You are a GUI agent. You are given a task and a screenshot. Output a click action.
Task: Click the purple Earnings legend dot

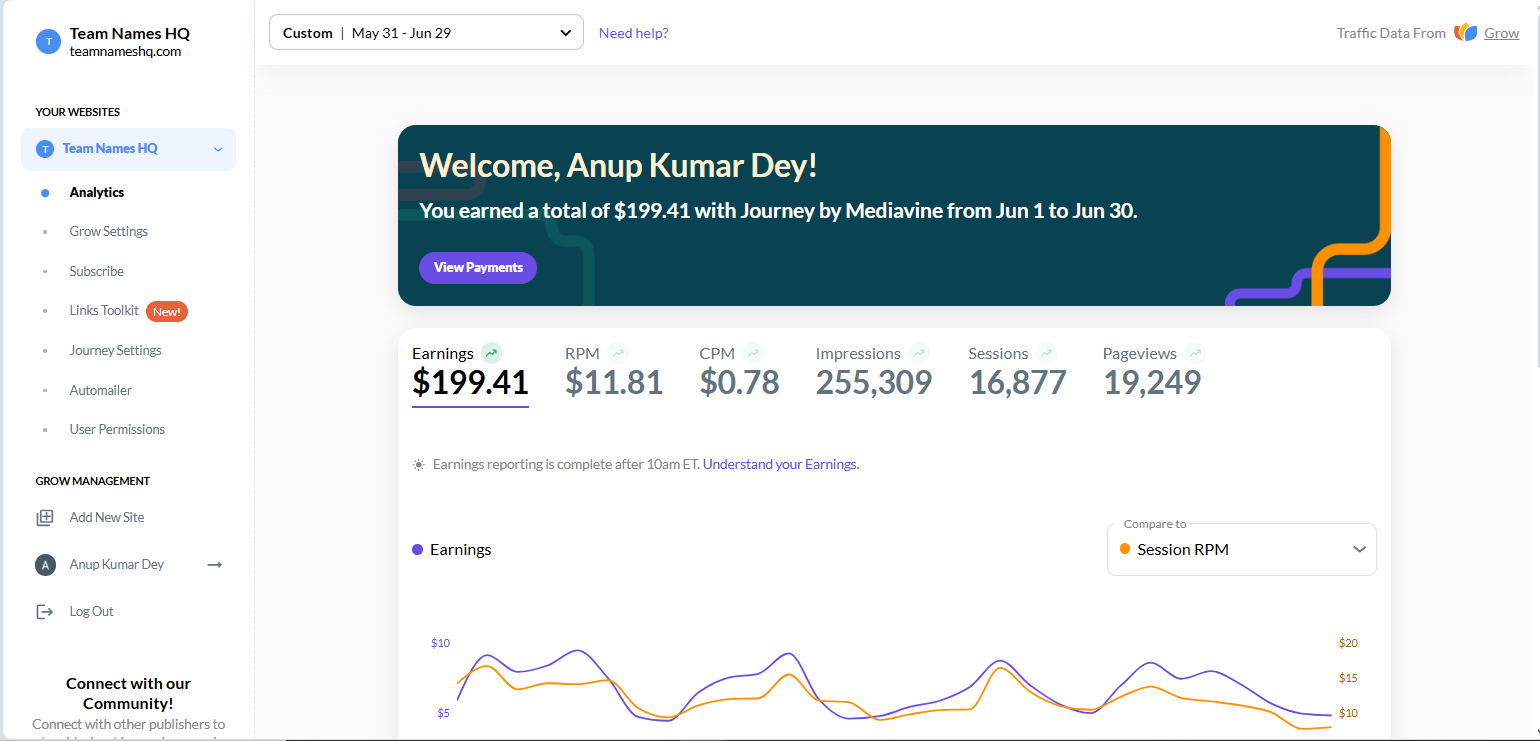(417, 549)
